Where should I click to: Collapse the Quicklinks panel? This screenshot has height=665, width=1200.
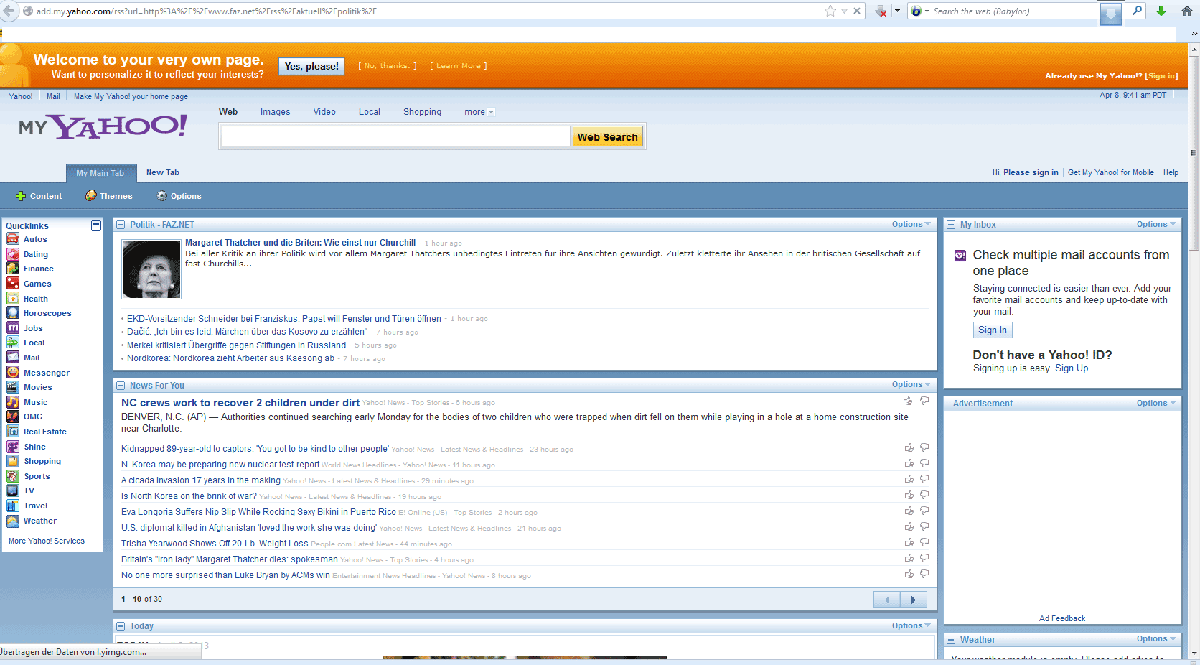click(x=96, y=225)
